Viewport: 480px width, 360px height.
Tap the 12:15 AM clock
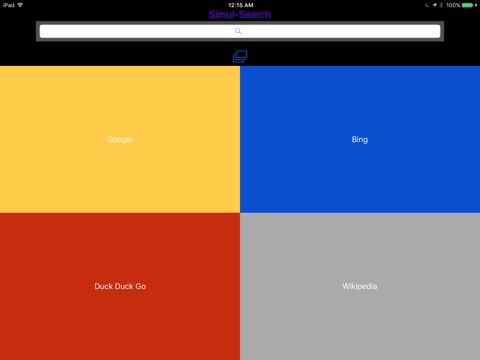241,5
